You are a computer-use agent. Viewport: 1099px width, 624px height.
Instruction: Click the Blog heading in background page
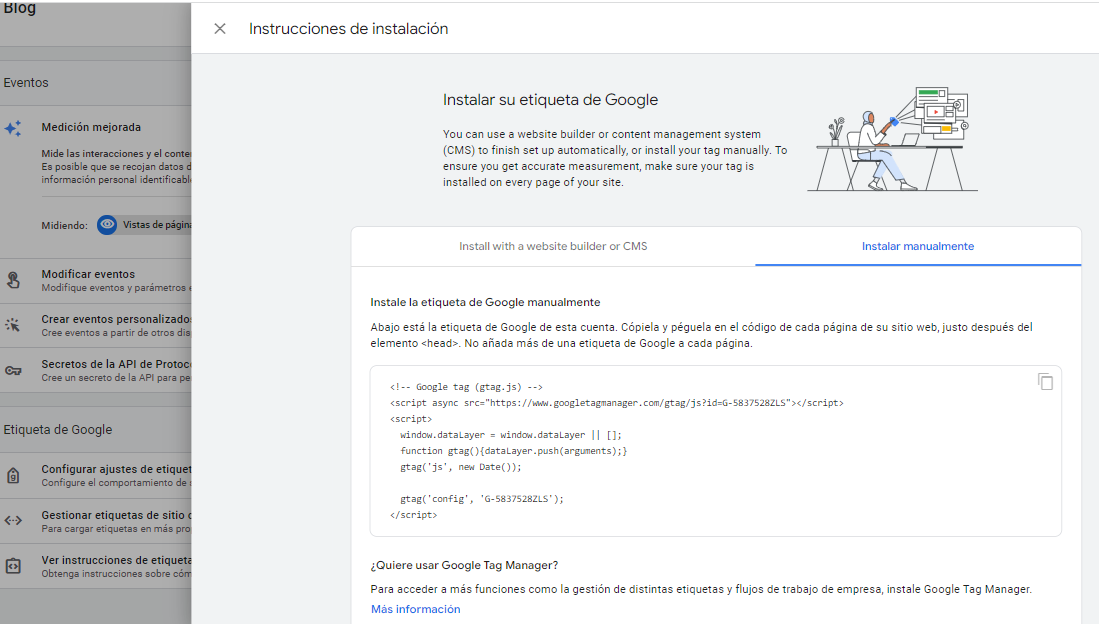pyautogui.click(x=19, y=8)
